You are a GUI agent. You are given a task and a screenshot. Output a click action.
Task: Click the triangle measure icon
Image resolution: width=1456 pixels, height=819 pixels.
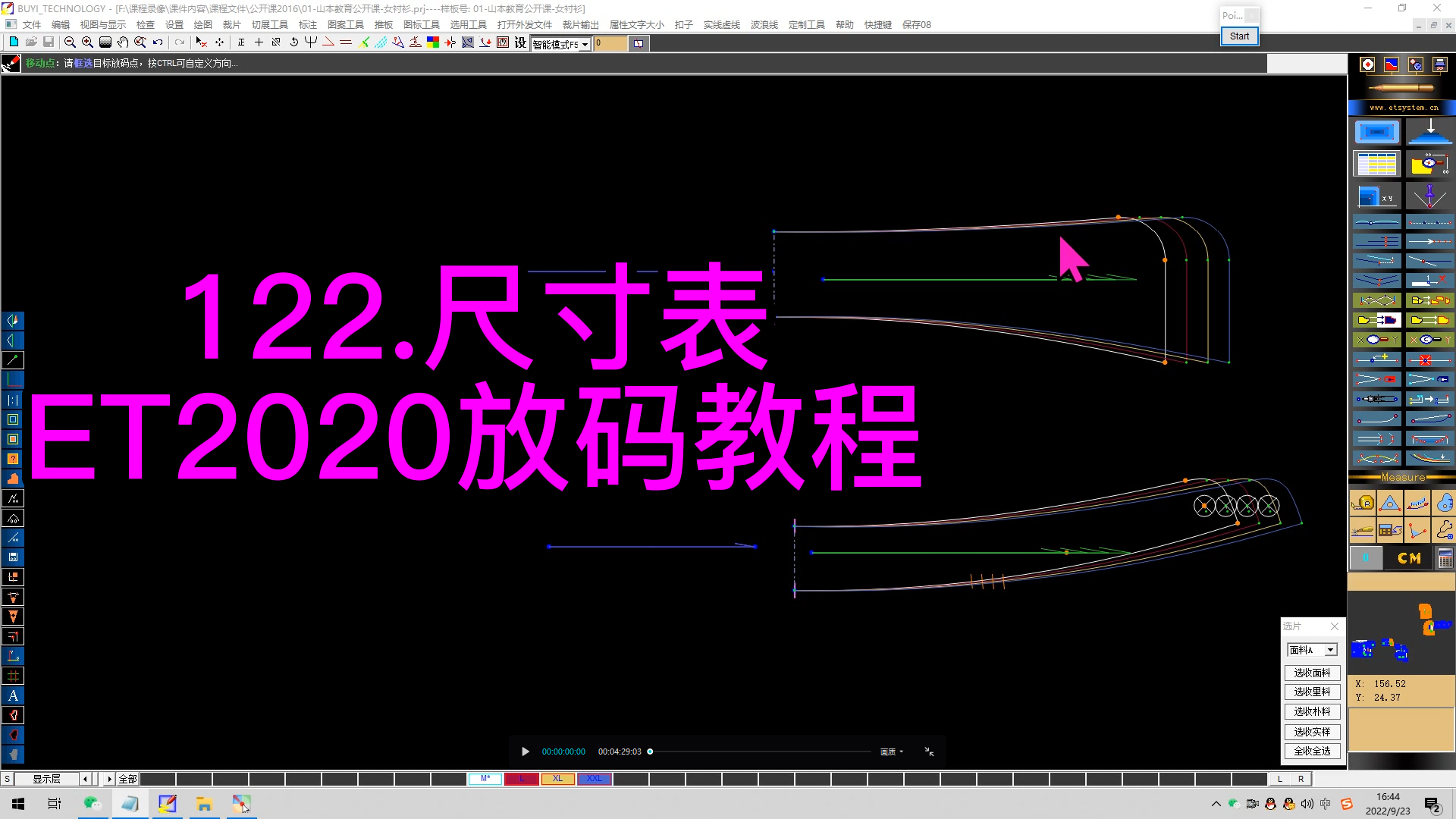coord(1389,503)
